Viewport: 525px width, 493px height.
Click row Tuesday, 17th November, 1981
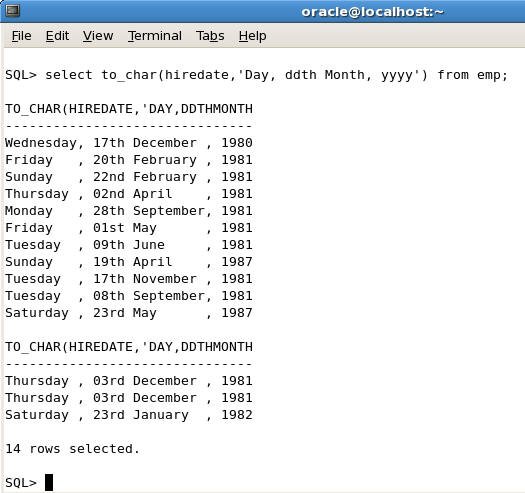(129, 279)
